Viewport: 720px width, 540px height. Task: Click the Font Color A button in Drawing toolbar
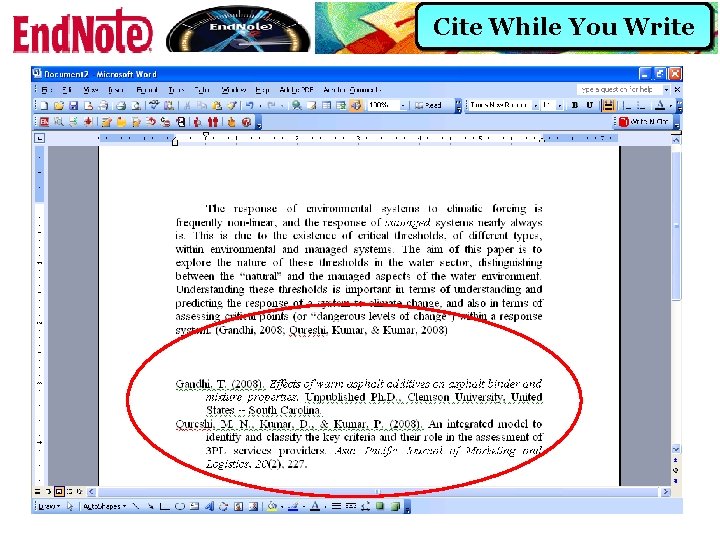click(x=315, y=506)
